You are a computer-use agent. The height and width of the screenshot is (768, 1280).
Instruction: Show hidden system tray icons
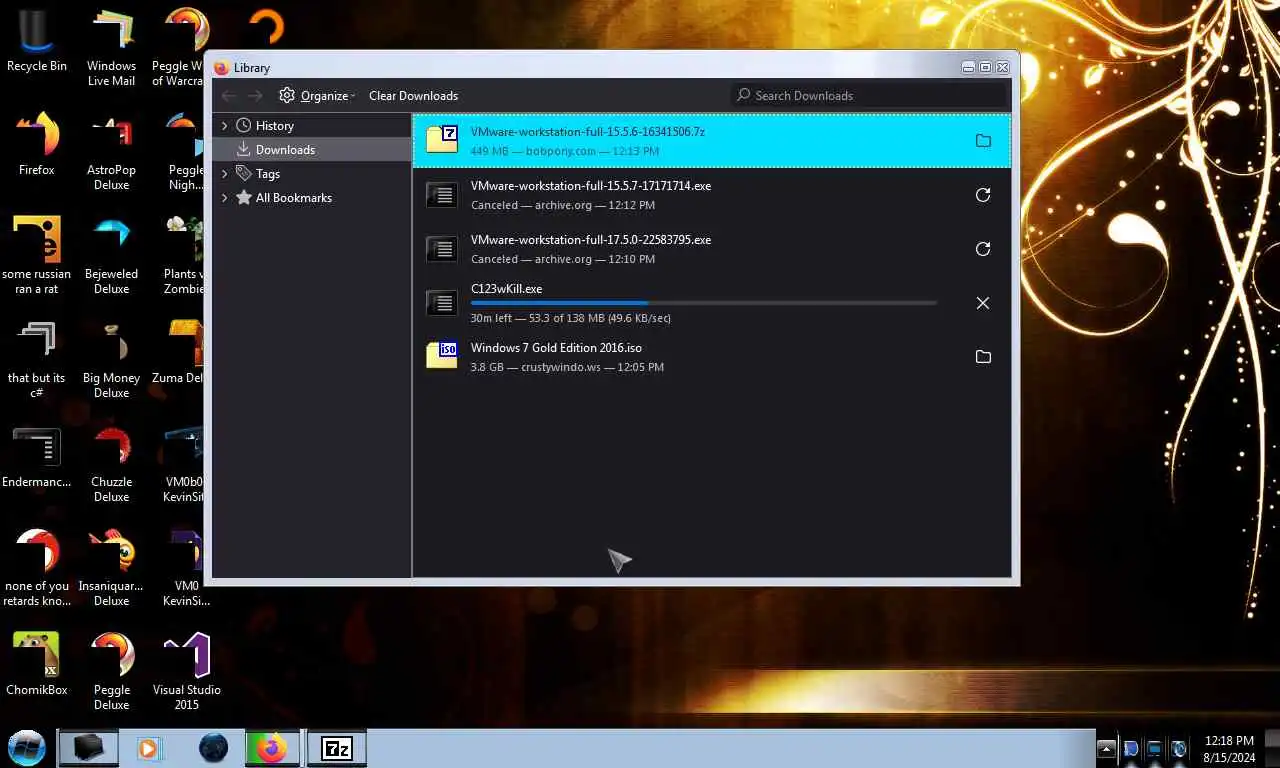1106,748
